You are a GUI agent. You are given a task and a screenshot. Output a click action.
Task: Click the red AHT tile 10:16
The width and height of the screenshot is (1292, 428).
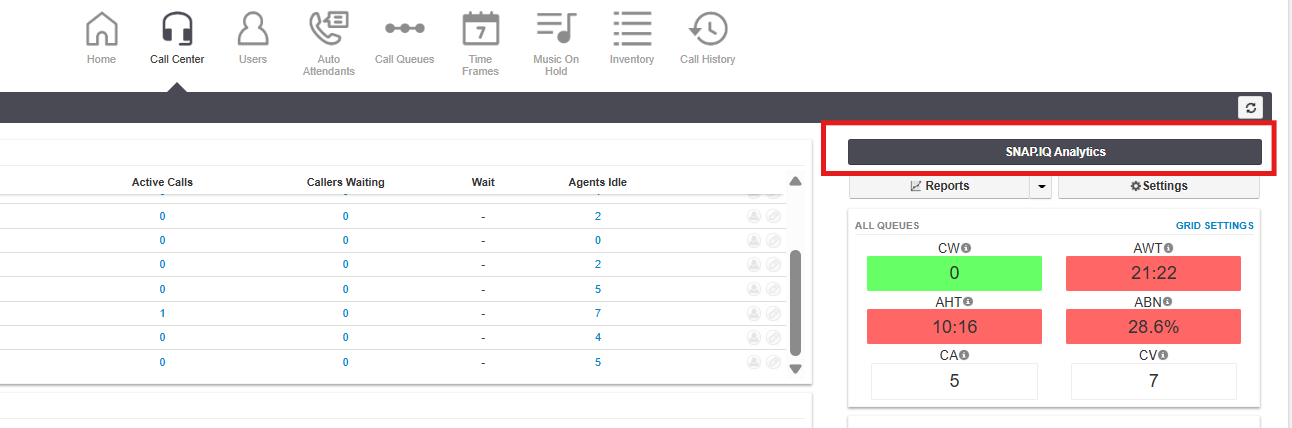[x=954, y=326]
